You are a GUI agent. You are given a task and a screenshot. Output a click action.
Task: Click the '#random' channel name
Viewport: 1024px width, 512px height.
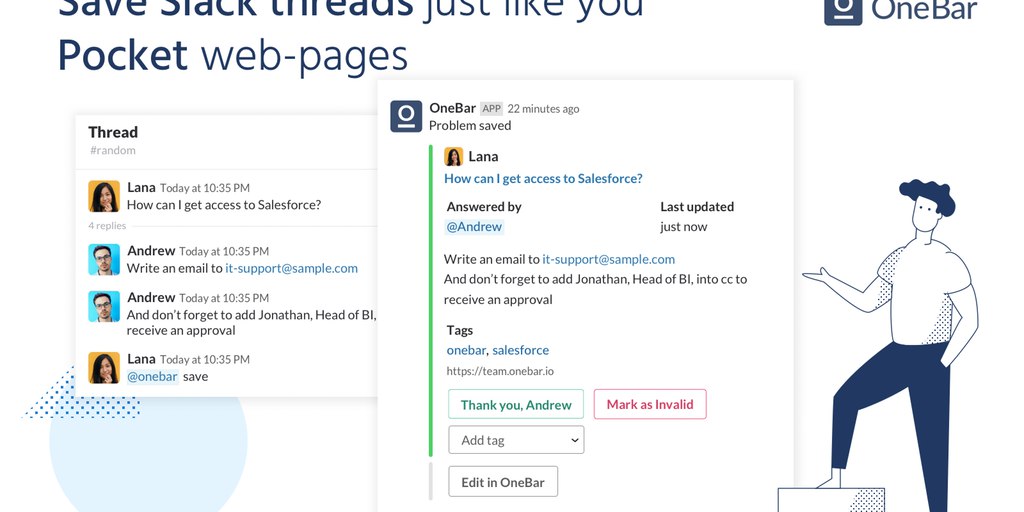113,150
